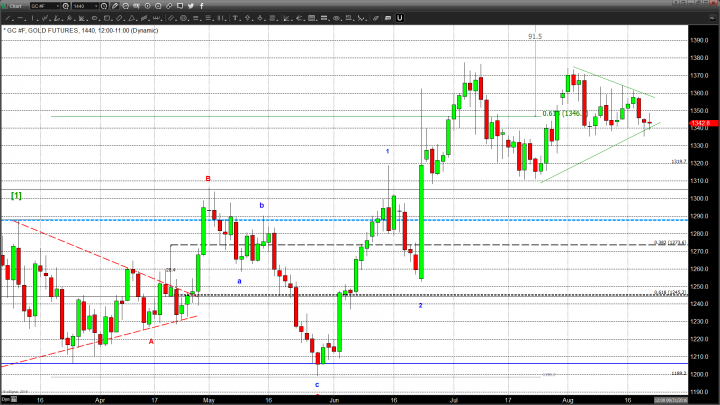Click the eraser icon in drawing toolbar
The height and width of the screenshot is (405, 720).
(376, 18)
